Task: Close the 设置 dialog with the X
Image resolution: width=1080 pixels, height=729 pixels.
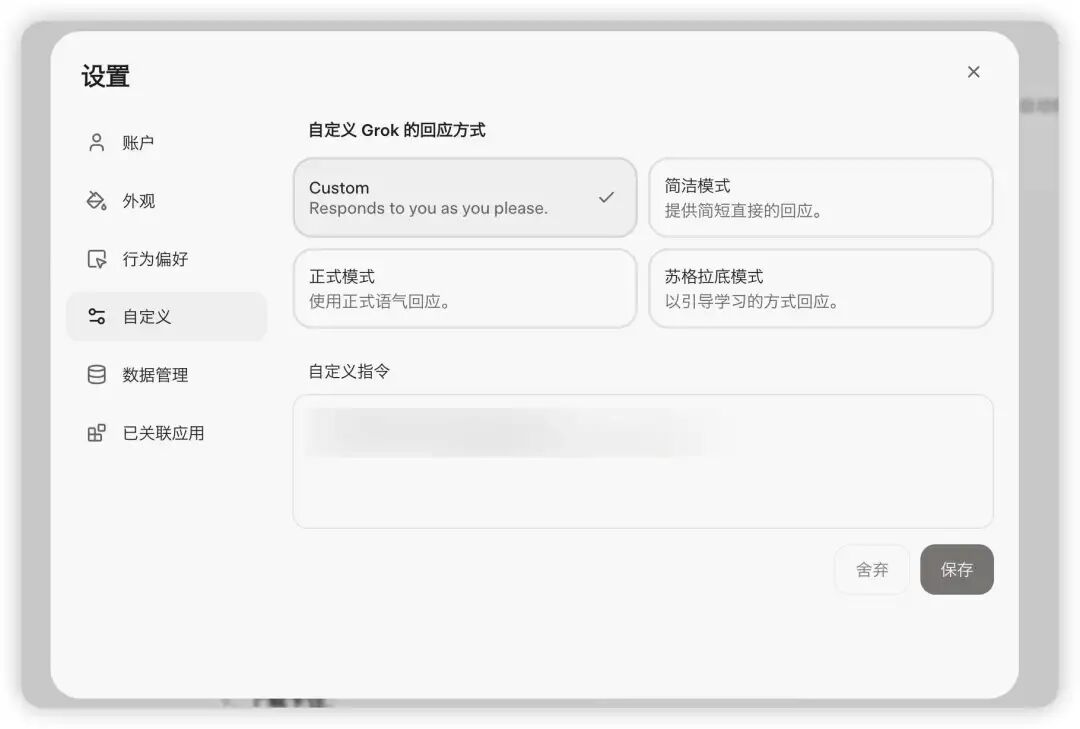Action: (973, 72)
